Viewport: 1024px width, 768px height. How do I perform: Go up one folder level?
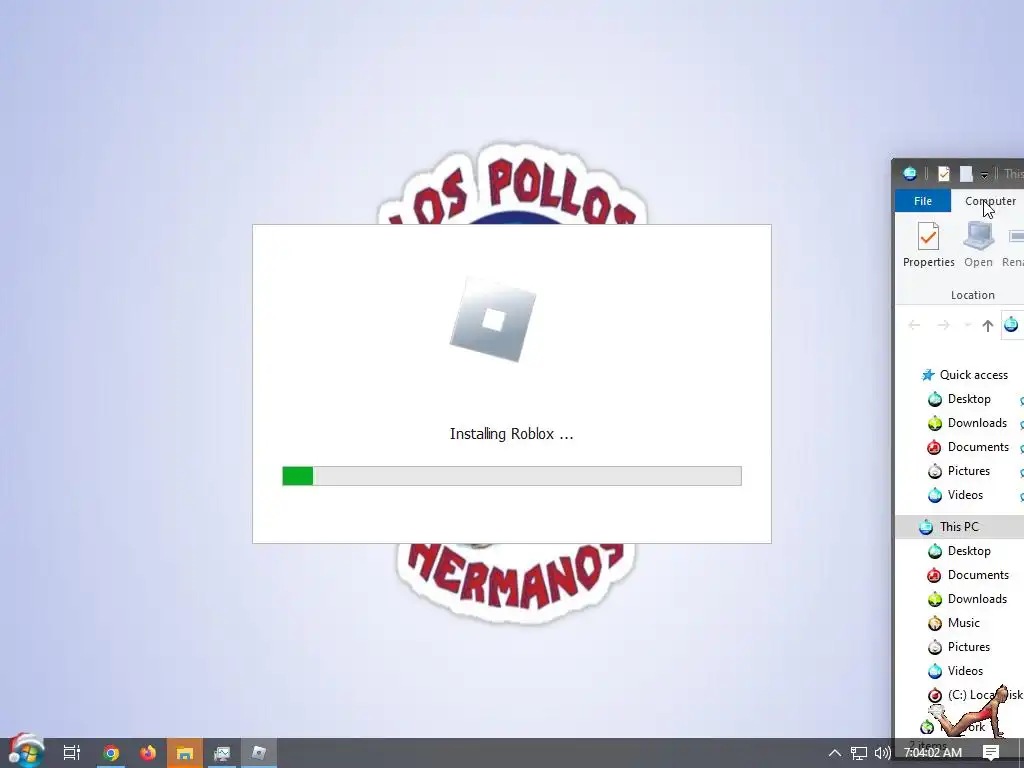pos(987,325)
